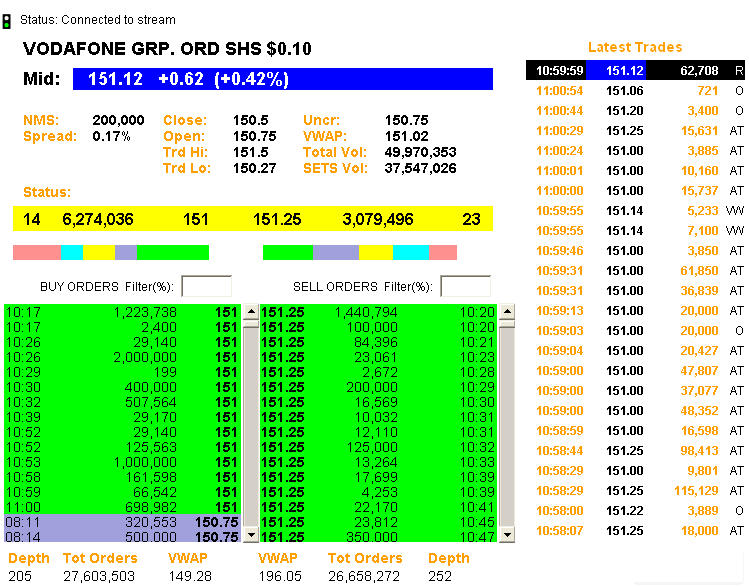Screen dimensions: 749x586
Task: Click the Latest Trades heading
Action: click(635, 47)
